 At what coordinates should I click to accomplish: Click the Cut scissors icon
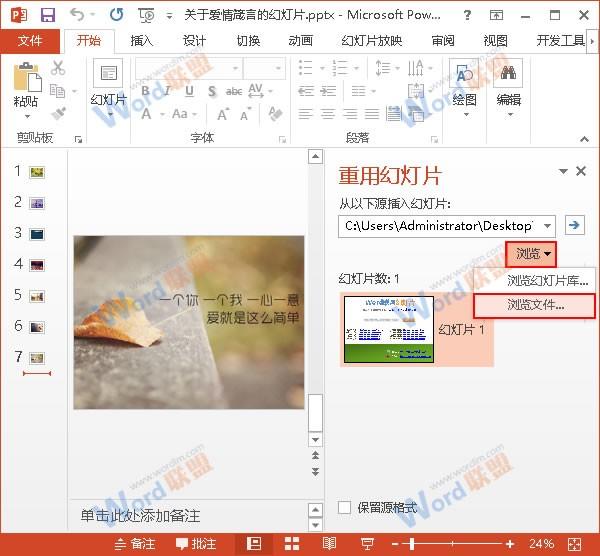tap(58, 68)
